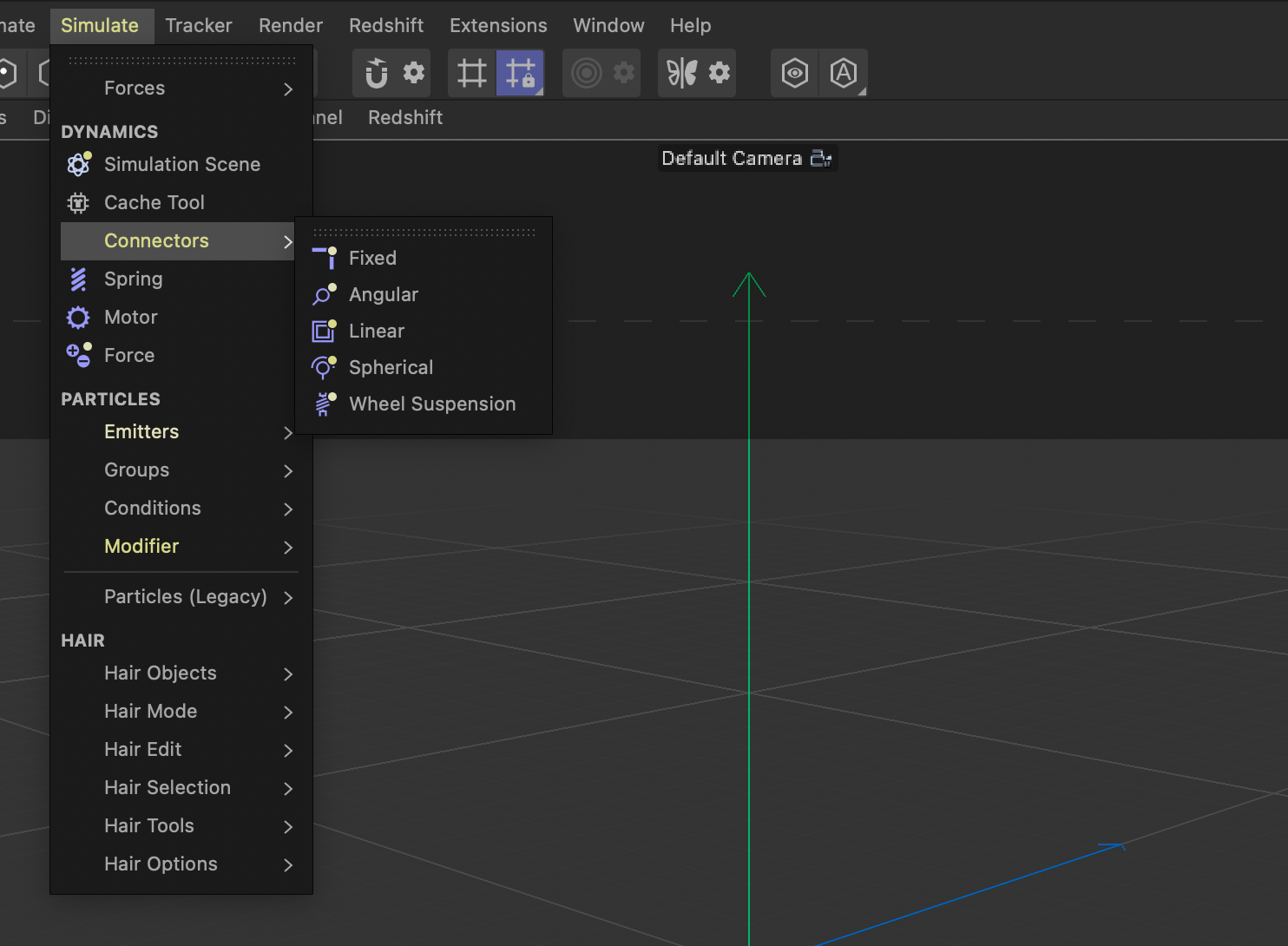Click the Spherical connector icon
The width and height of the screenshot is (1288, 946).
(x=324, y=367)
